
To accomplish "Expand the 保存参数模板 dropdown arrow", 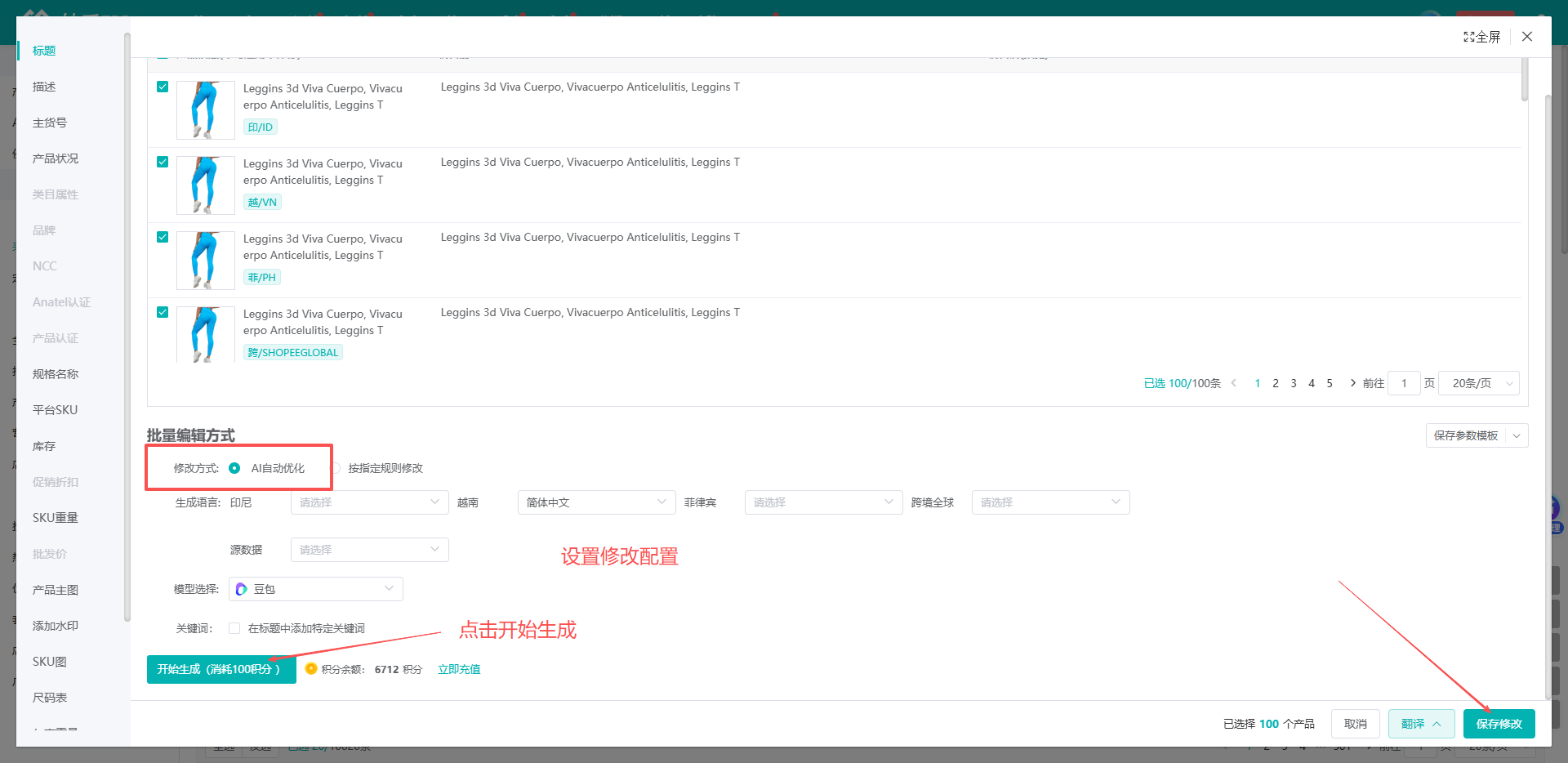I will pos(1517,435).
